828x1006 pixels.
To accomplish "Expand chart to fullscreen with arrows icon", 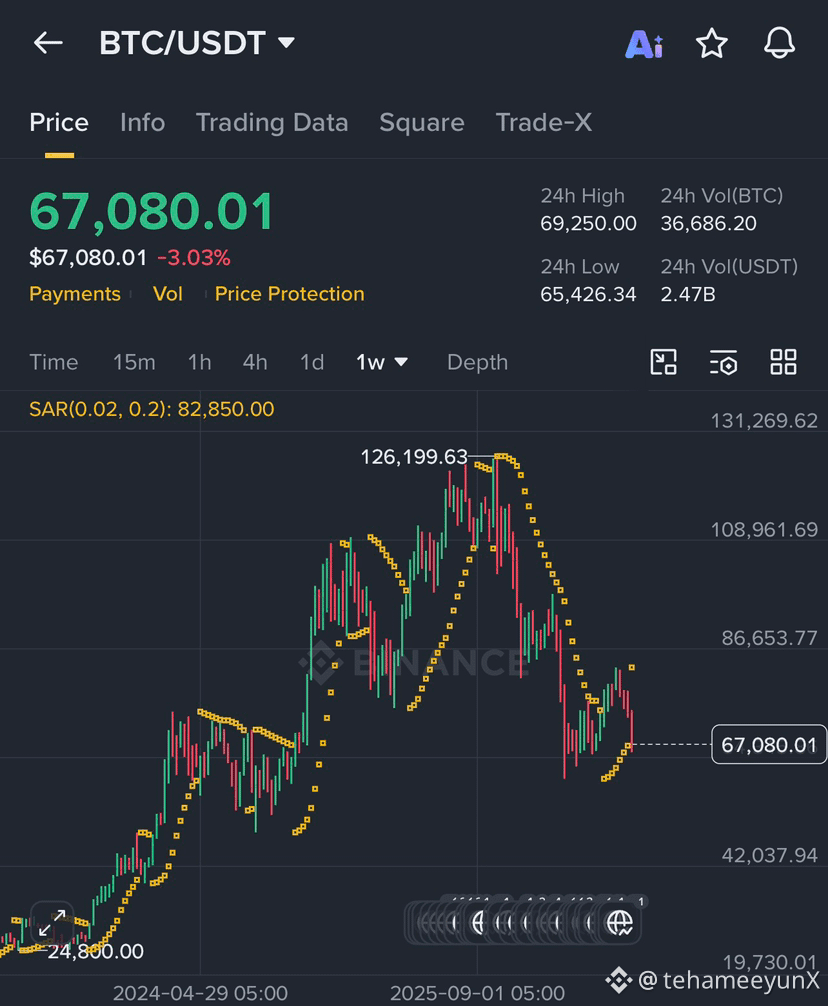I will pyautogui.click(x=52, y=923).
